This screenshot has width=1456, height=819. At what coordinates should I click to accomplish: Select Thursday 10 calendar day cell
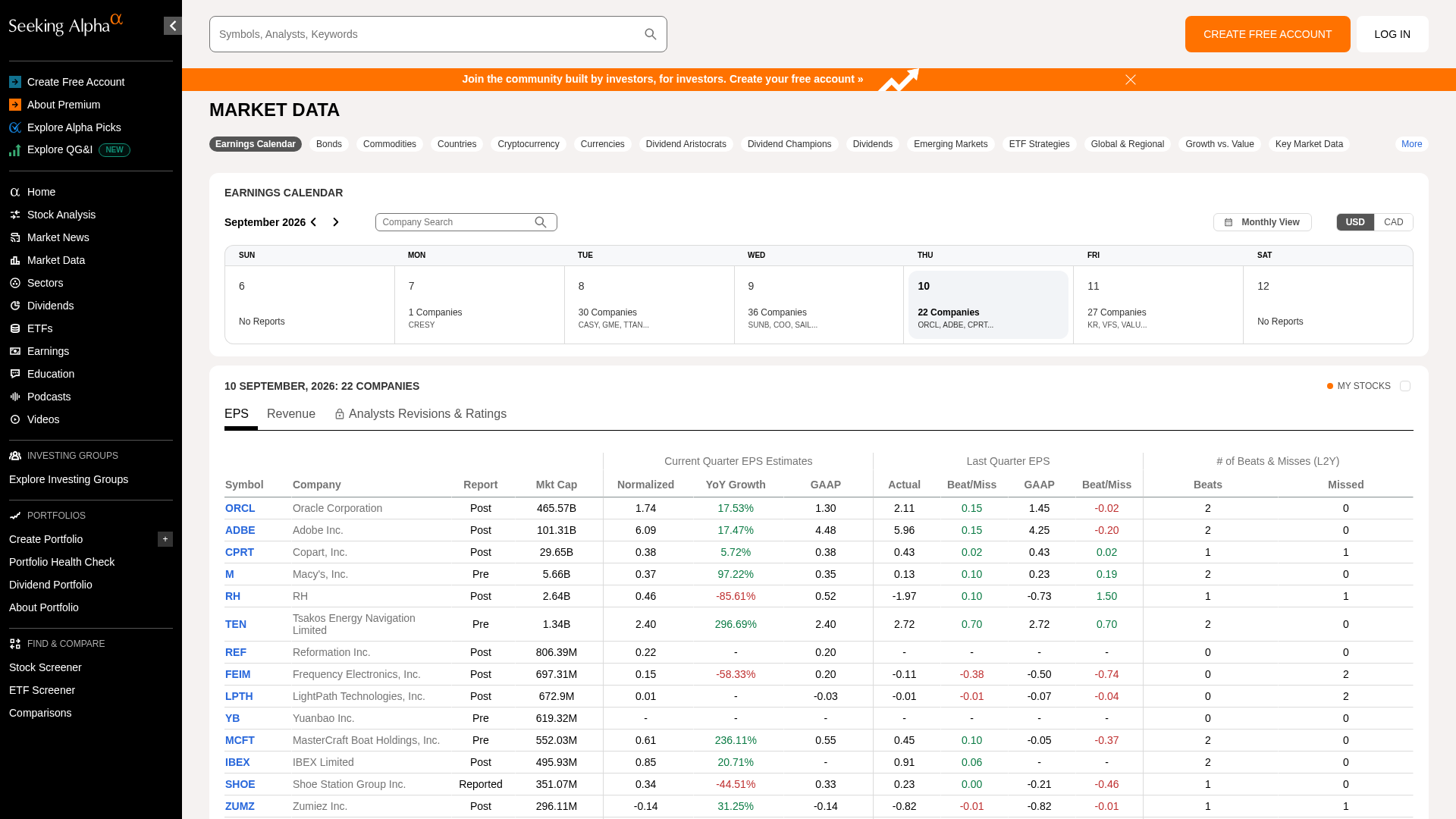point(989,305)
